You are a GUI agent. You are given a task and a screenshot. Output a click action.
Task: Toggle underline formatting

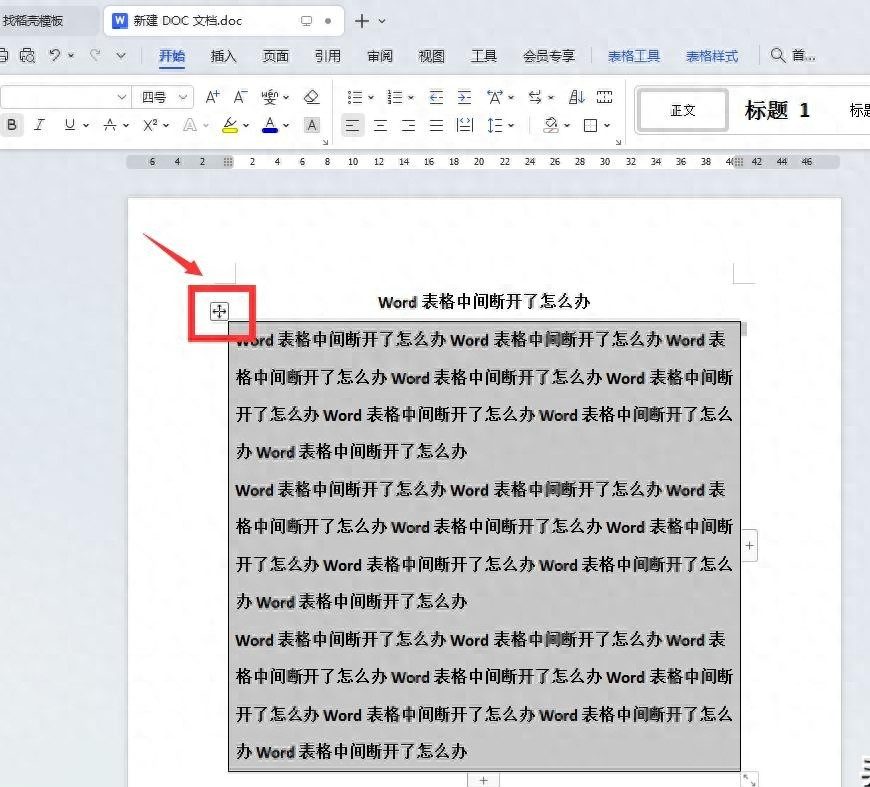coord(69,125)
